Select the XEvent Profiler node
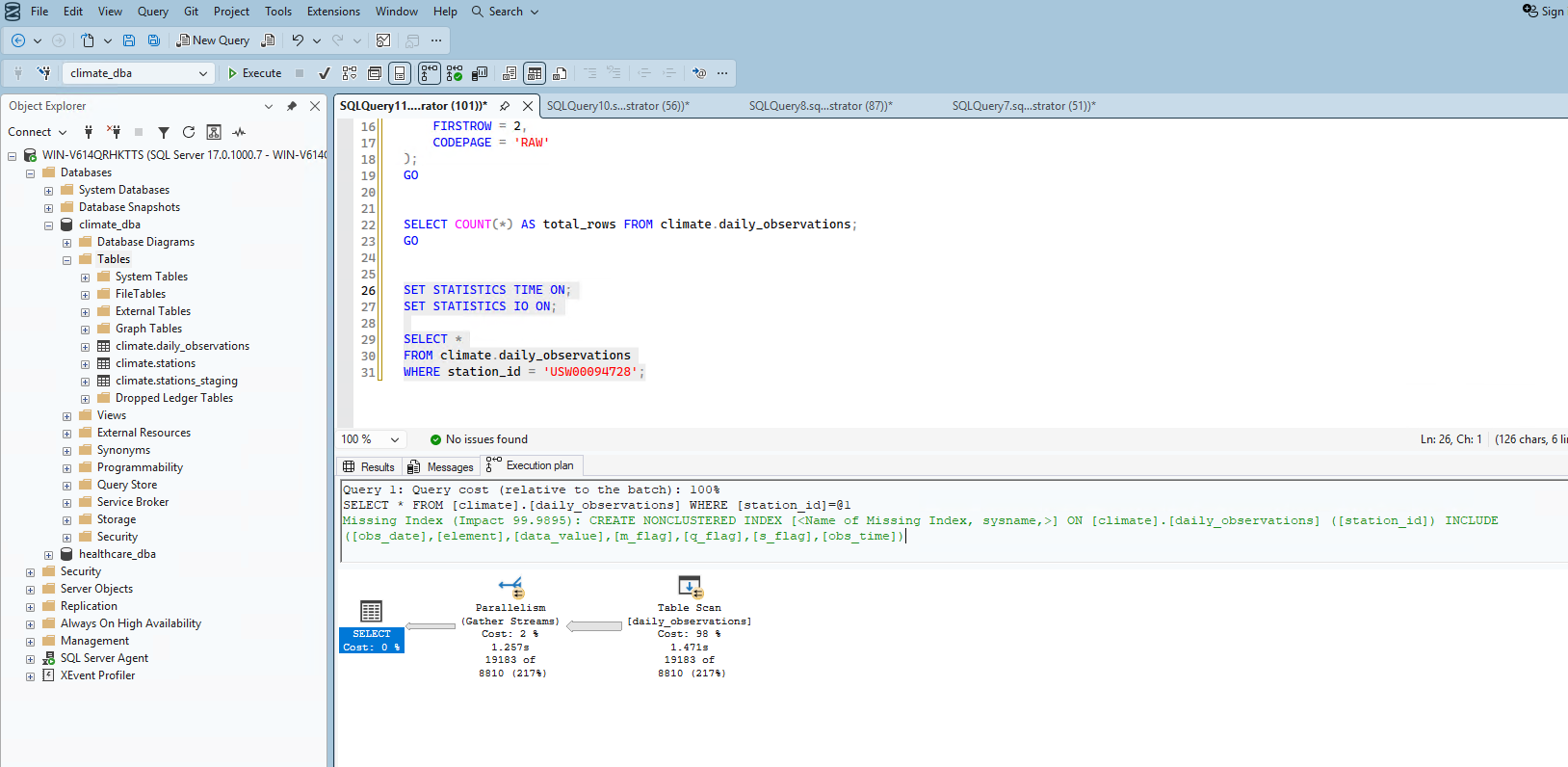Screen dimensions: 1568x767 (x=97, y=675)
